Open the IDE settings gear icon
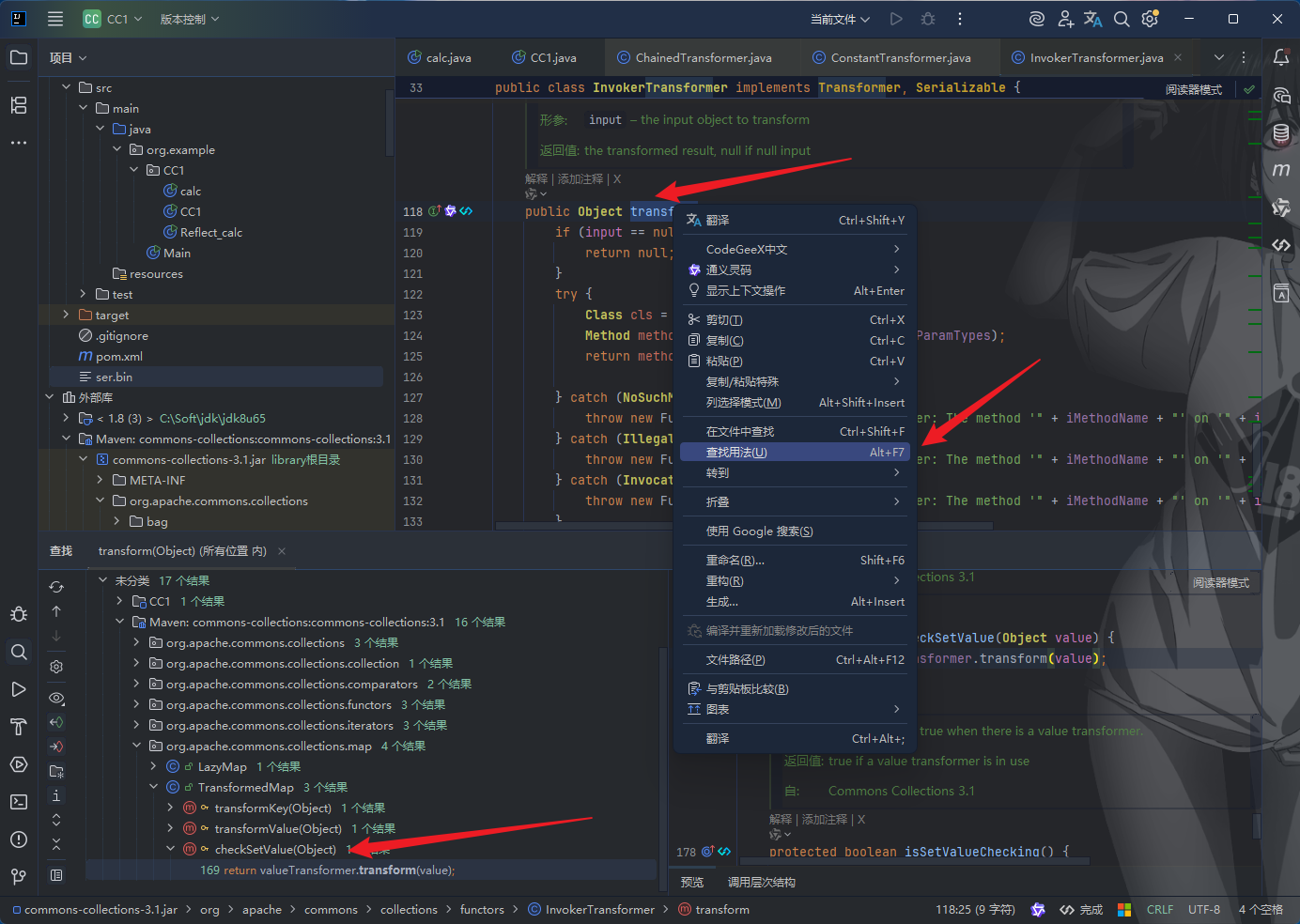This screenshot has width=1300, height=924. coord(1150,19)
